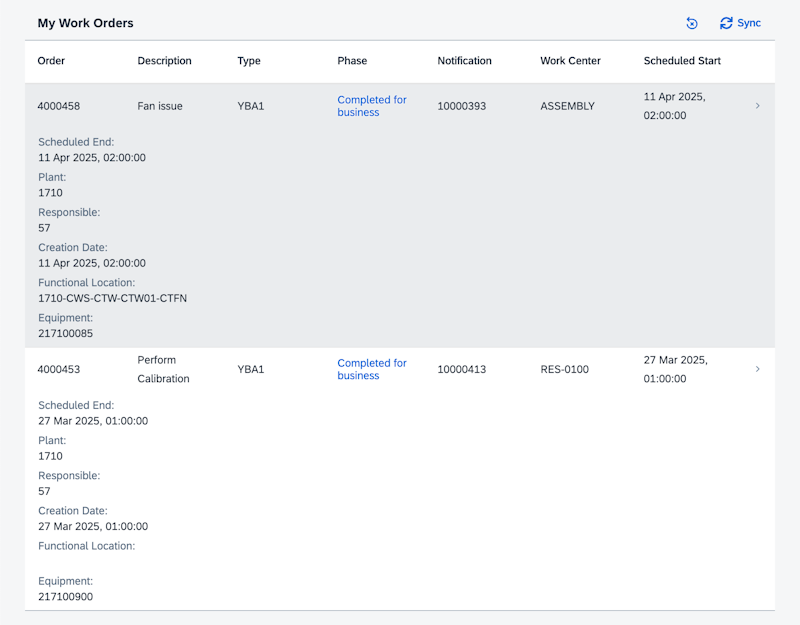Click the Sync refresh button
Screen dimensions: 800x625
(x=740, y=23)
